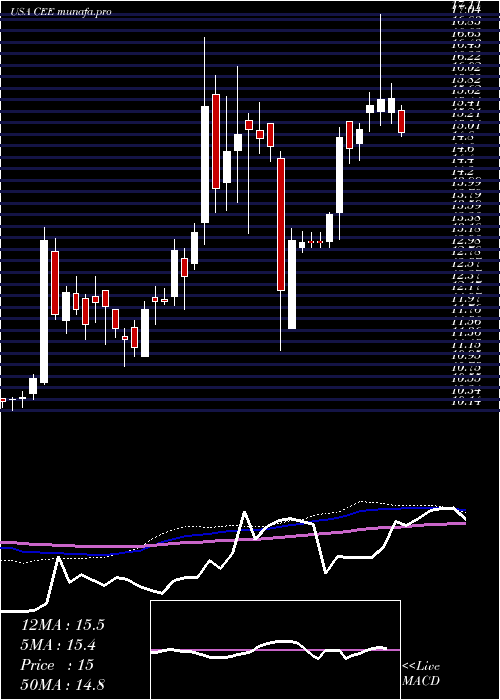This screenshot has height=700, width=500.
Task: Click the '<<Live MACD' label
Action: (x=421, y=674)
